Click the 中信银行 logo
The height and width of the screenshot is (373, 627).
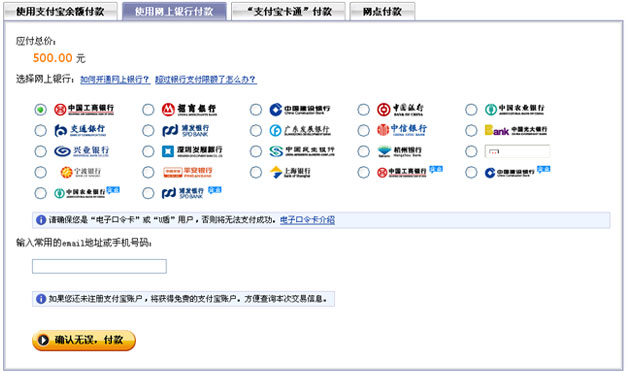[401, 130]
